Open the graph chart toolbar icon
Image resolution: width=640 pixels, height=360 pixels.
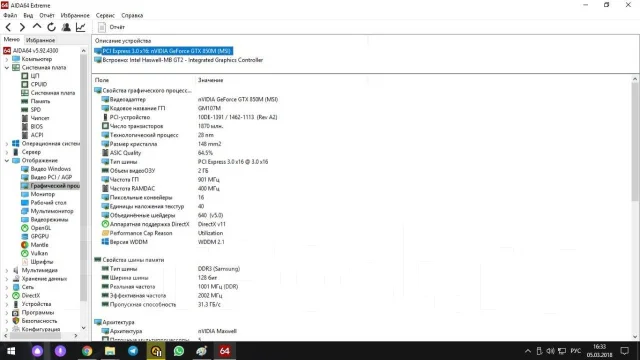pyautogui.click(x=80, y=27)
